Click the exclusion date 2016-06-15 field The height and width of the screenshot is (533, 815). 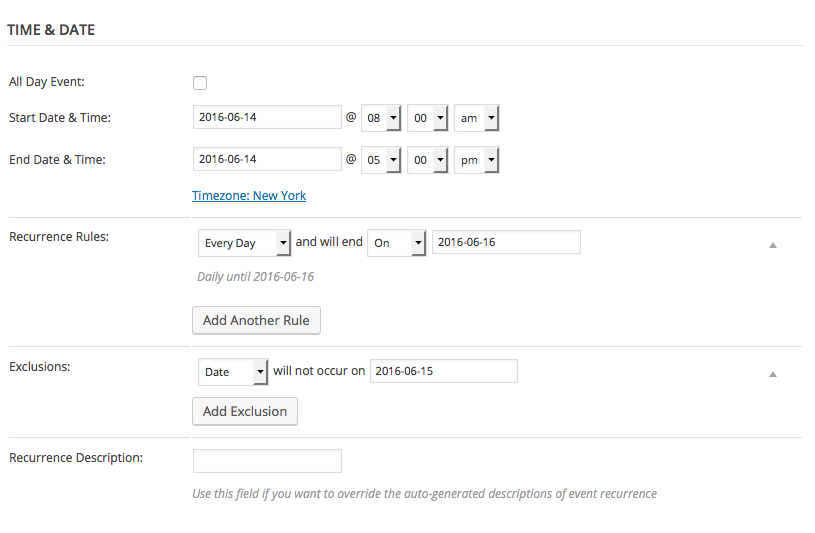coord(443,372)
